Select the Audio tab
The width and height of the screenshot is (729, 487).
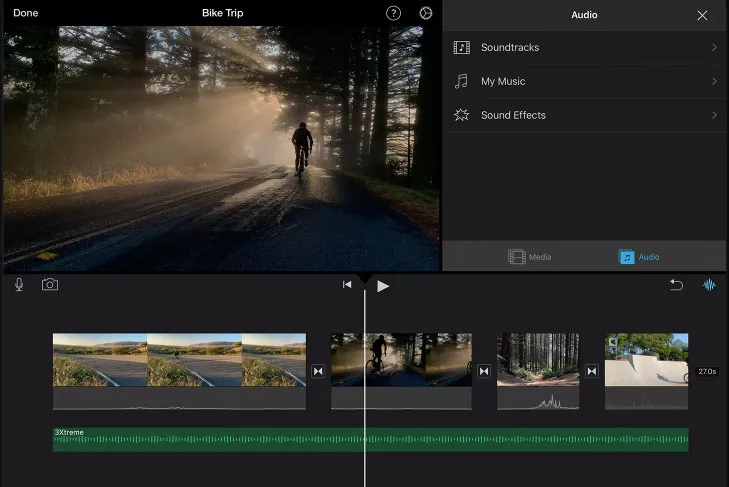click(x=639, y=257)
